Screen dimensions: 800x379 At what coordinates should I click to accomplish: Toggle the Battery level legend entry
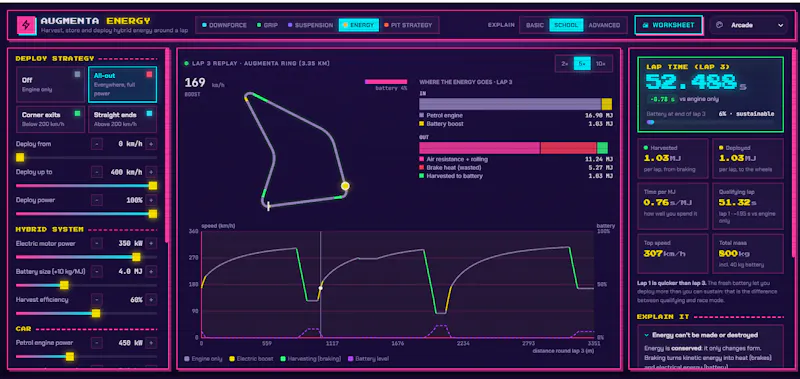pyautogui.click(x=368, y=359)
